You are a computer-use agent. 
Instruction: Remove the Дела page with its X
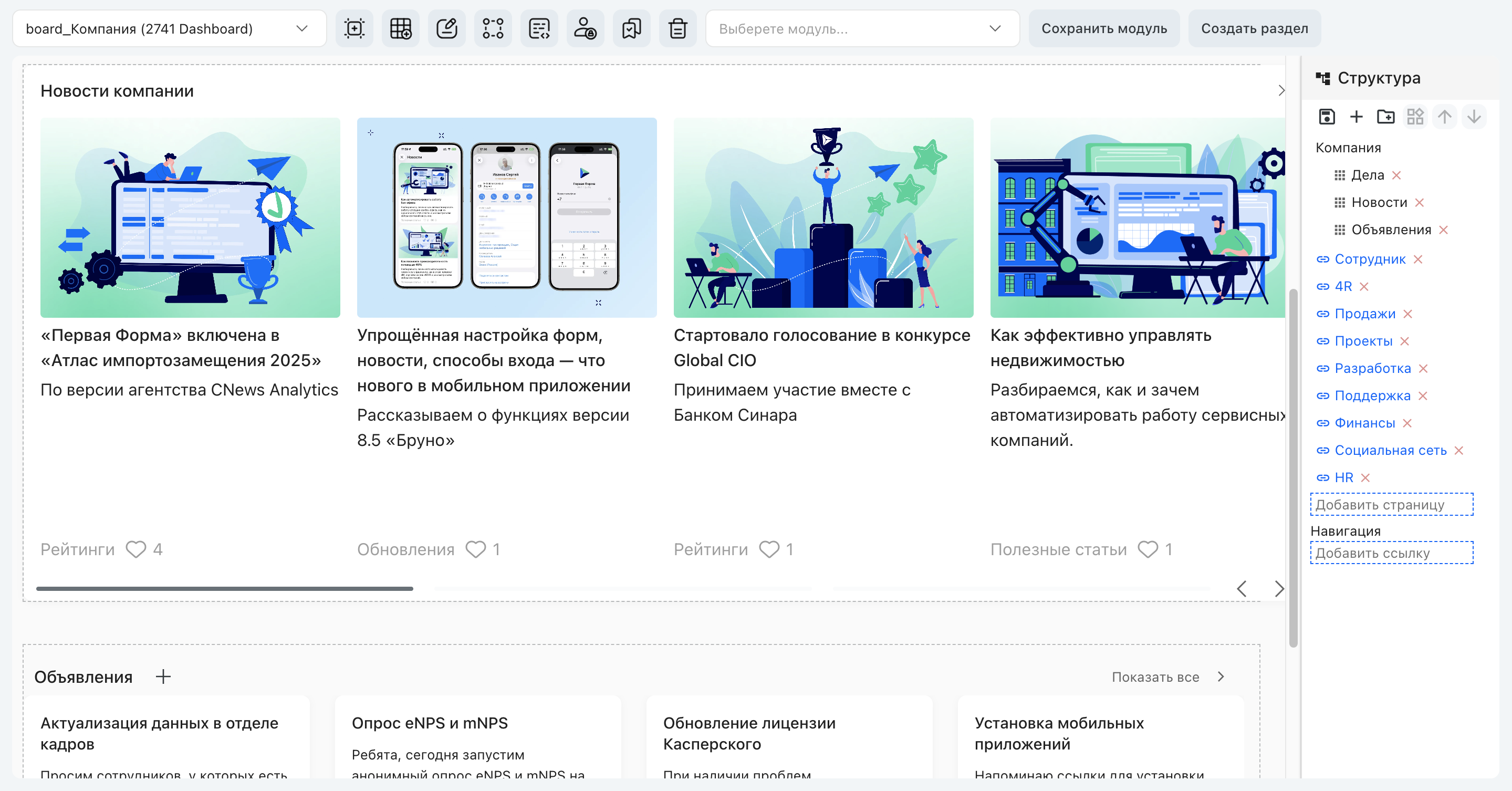[1396, 175]
